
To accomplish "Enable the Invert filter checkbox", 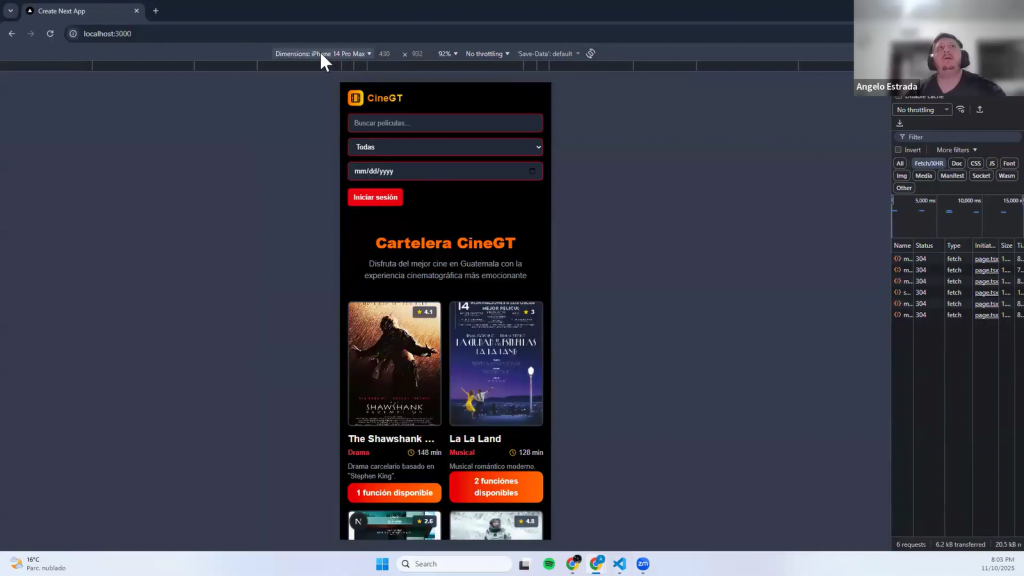I will (899, 150).
